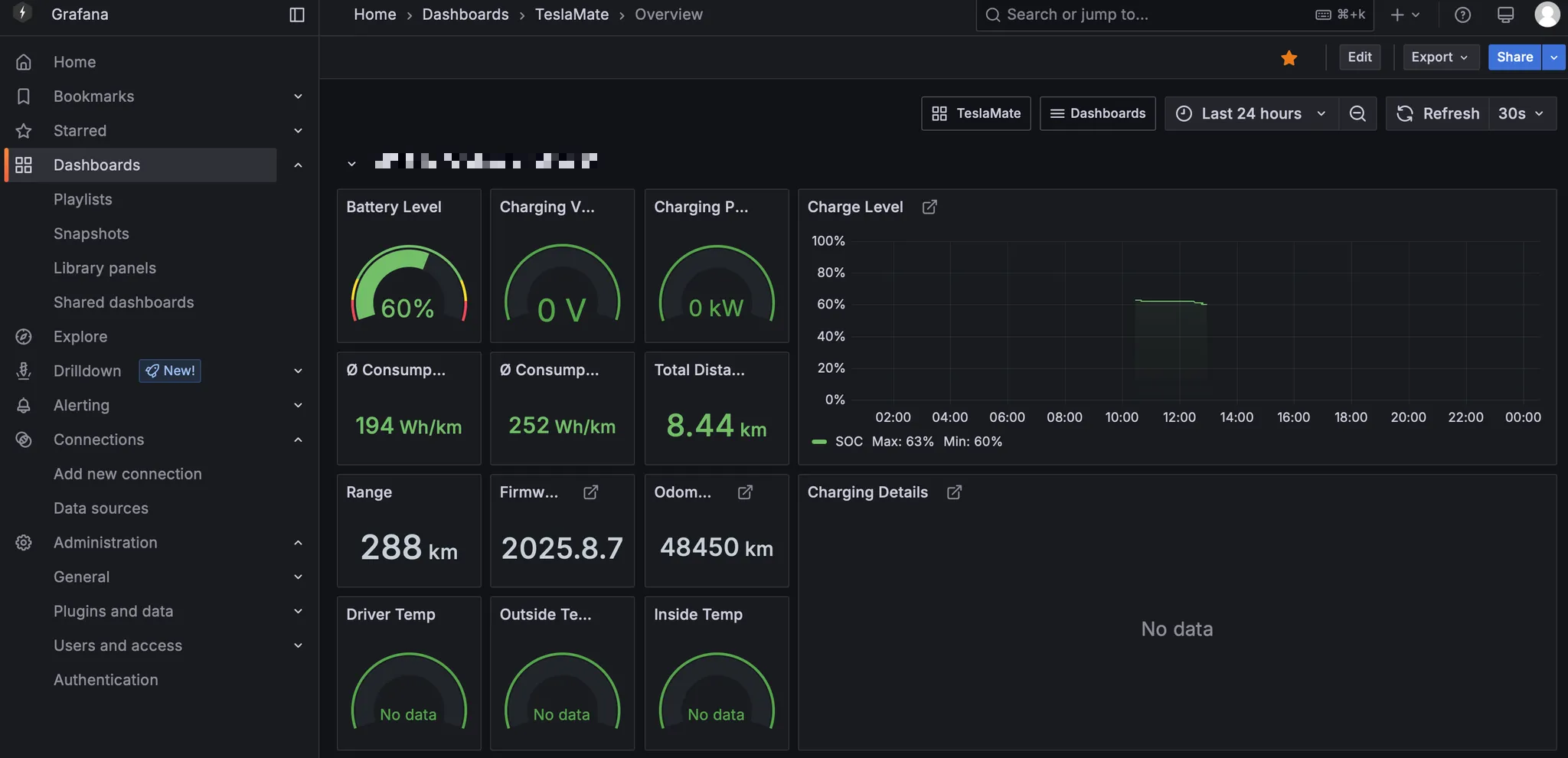
Task: Click the Battery Level 60% gauge
Action: tap(409, 285)
